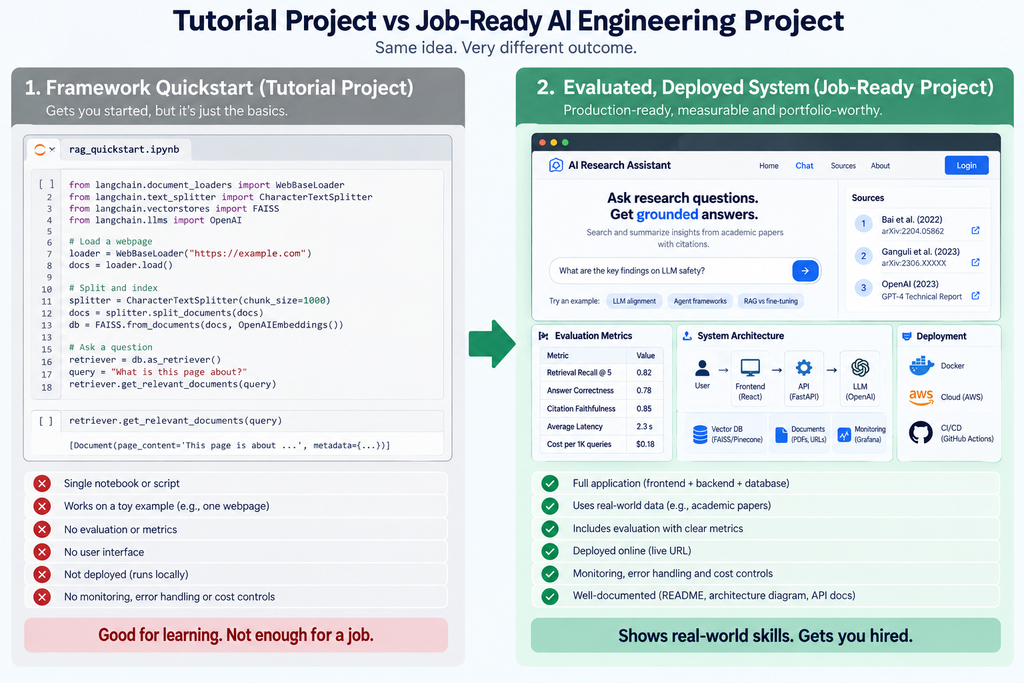Click source number 1 badge

[863, 224]
